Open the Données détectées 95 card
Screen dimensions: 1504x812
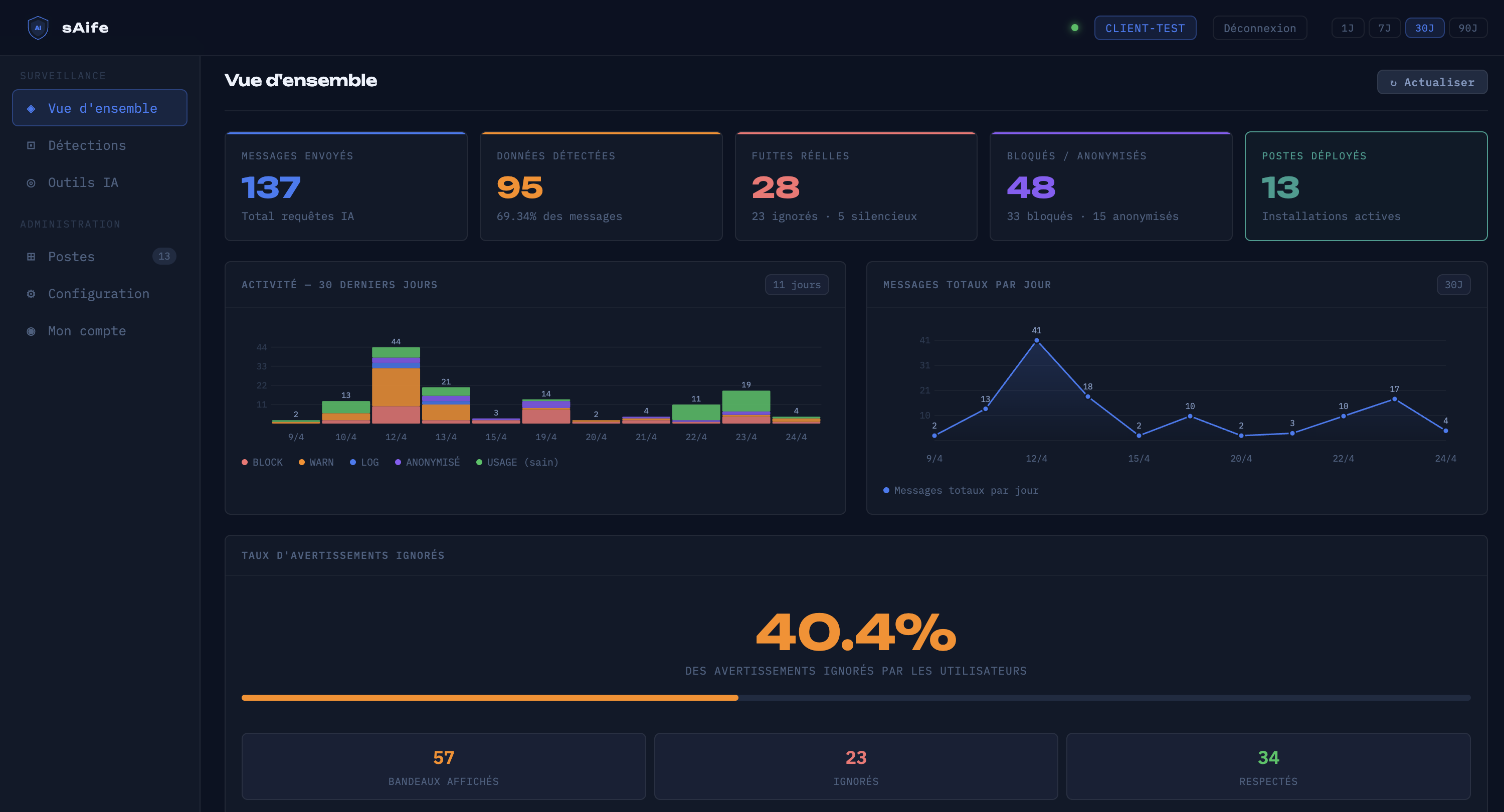601,187
